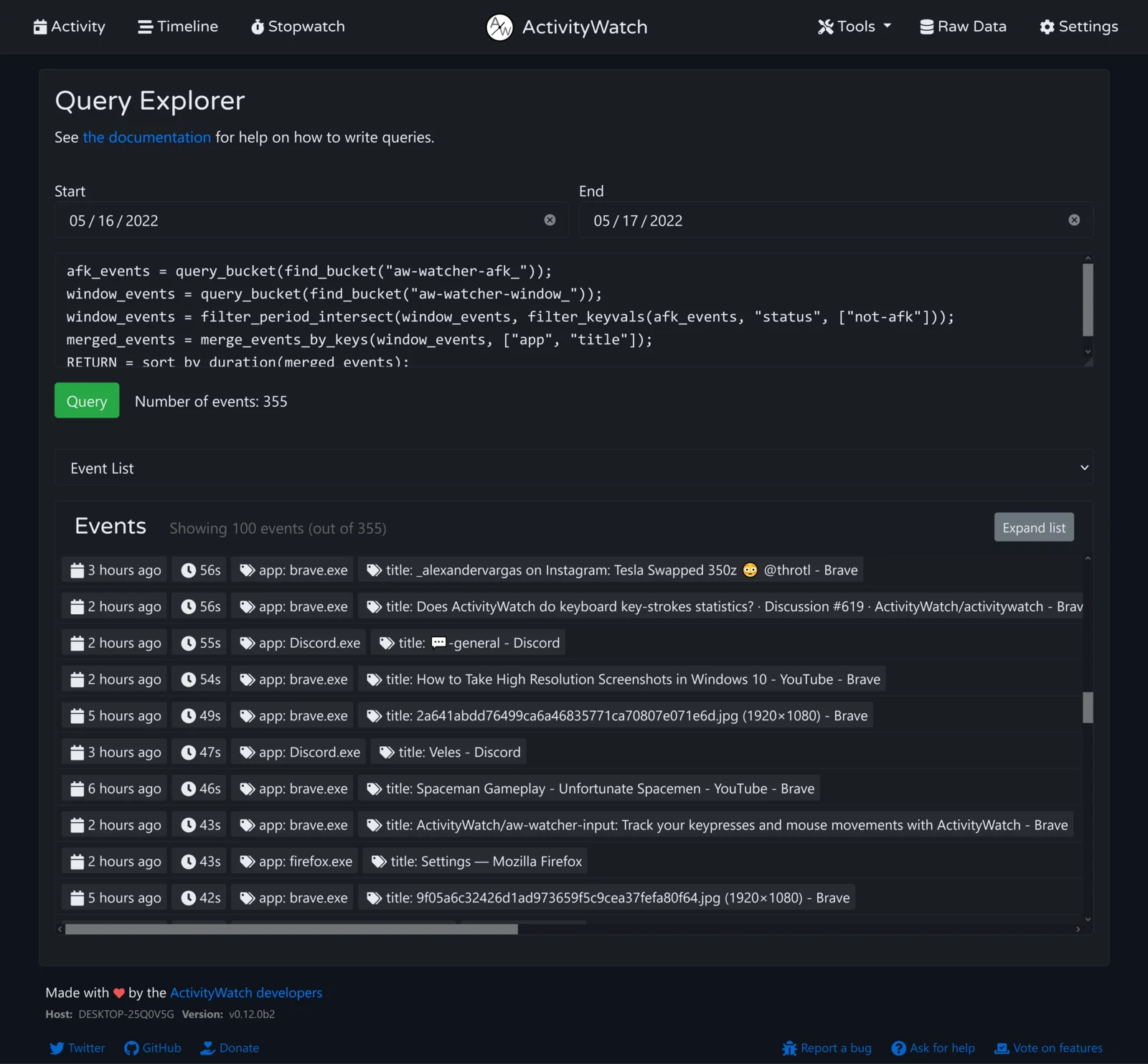Open the Event List visualization dropdown
The width and height of the screenshot is (1148, 1064).
tap(574, 468)
